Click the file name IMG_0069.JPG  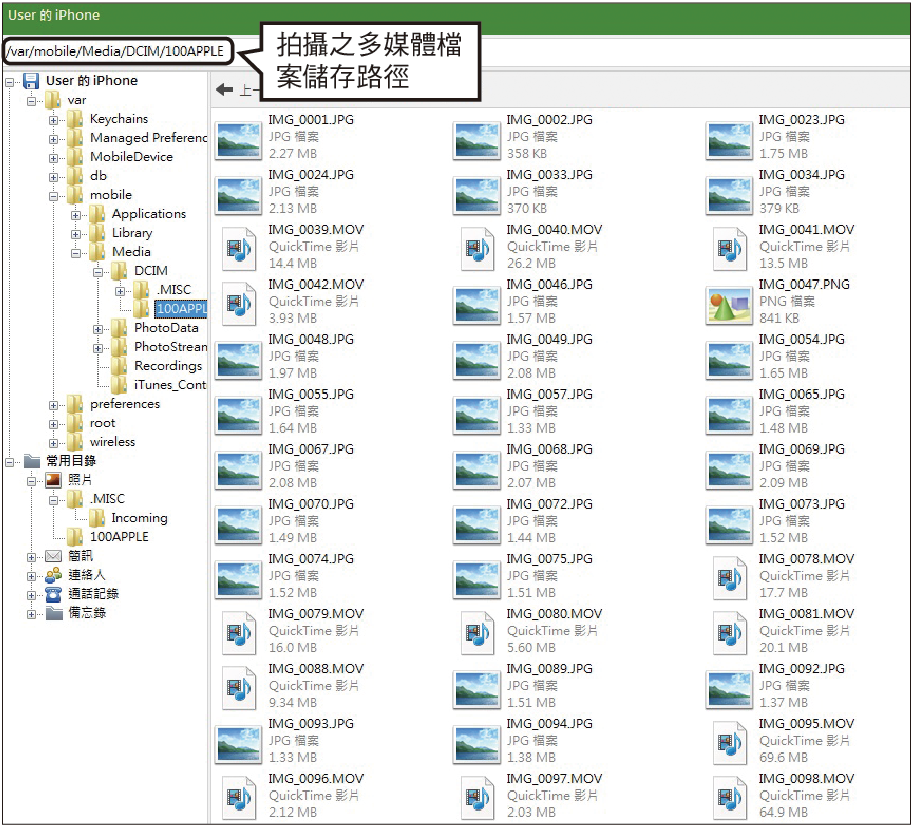tap(801, 449)
